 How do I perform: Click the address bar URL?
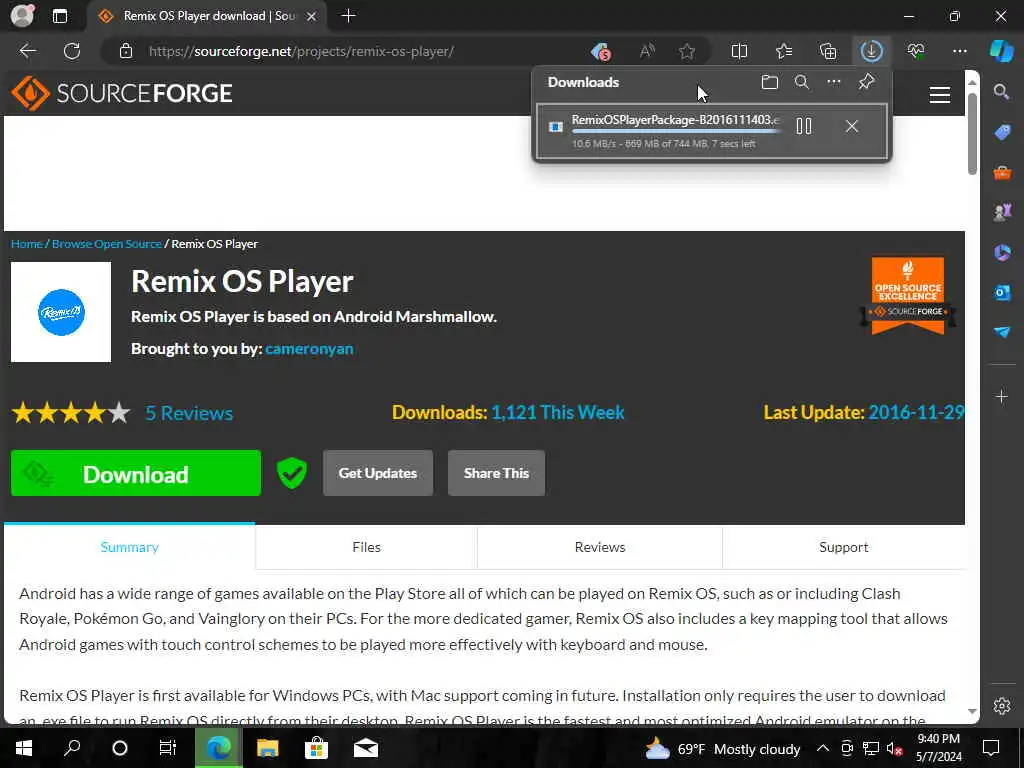[x=301, y=51]
